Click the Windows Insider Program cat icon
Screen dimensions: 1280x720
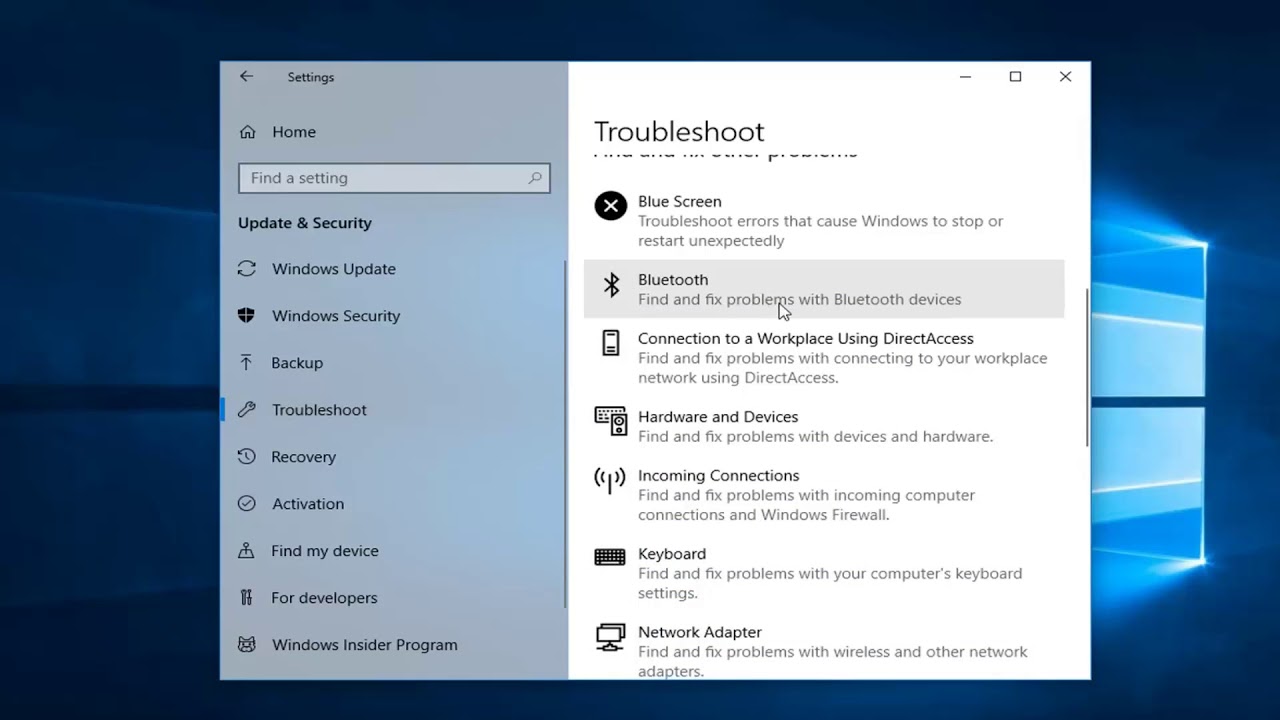(247, 645)
